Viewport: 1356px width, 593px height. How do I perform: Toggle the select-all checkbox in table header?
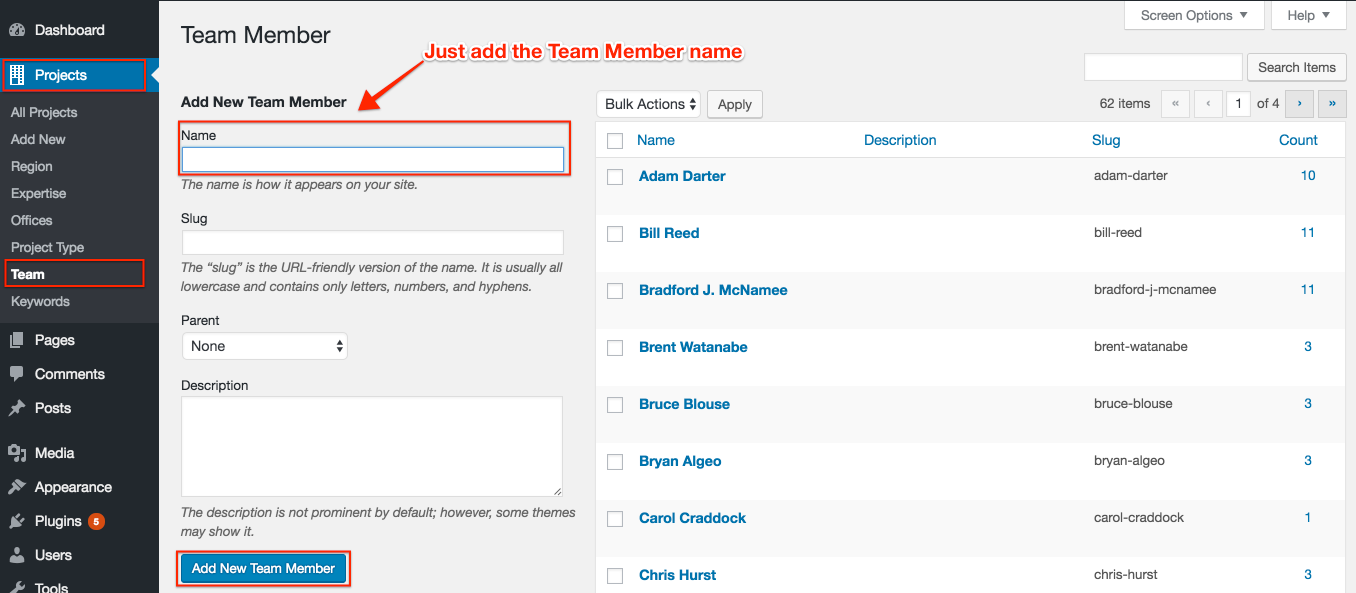tap(616, 141)
